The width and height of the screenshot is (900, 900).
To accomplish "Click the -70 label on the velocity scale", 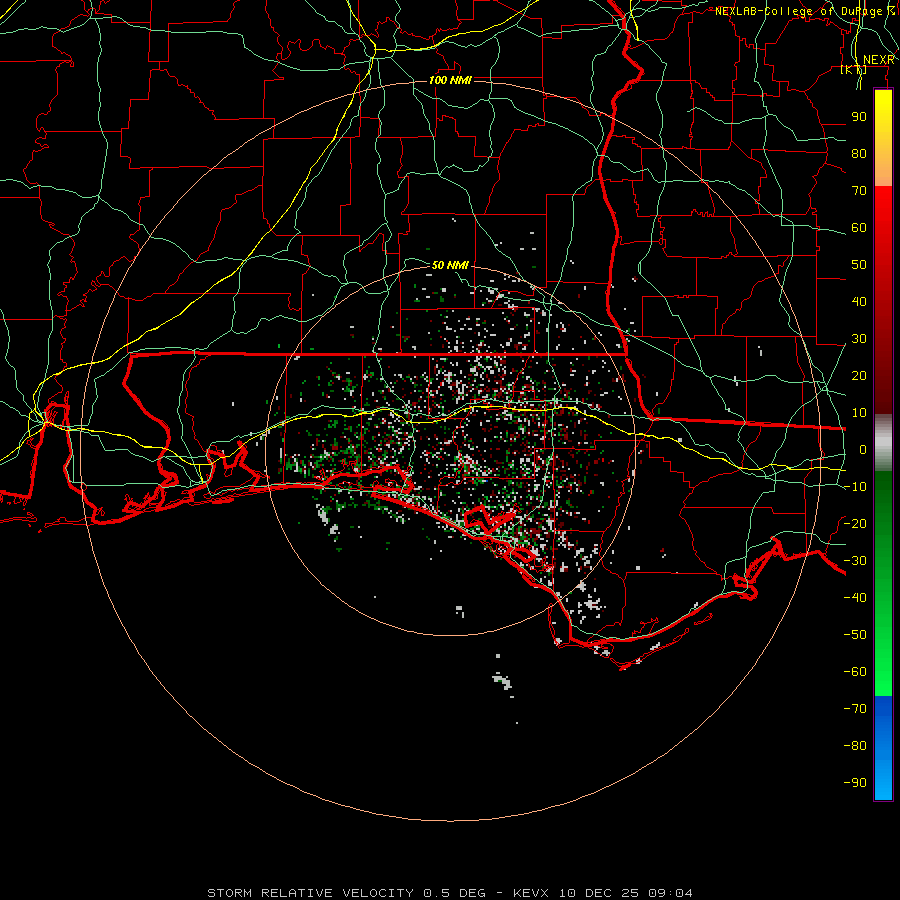I will tap(855, 709).
